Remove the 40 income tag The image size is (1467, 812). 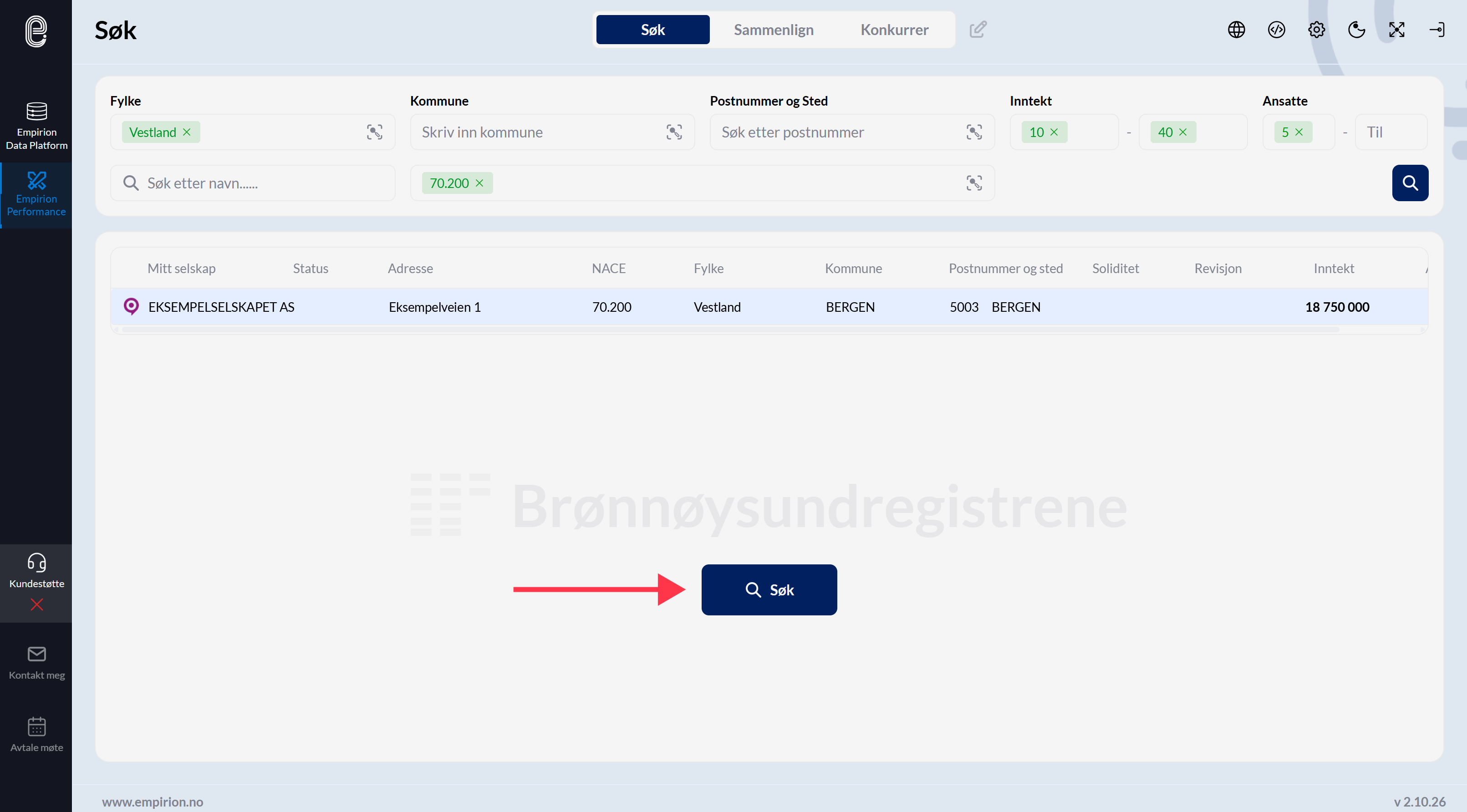click(1182, 132)
